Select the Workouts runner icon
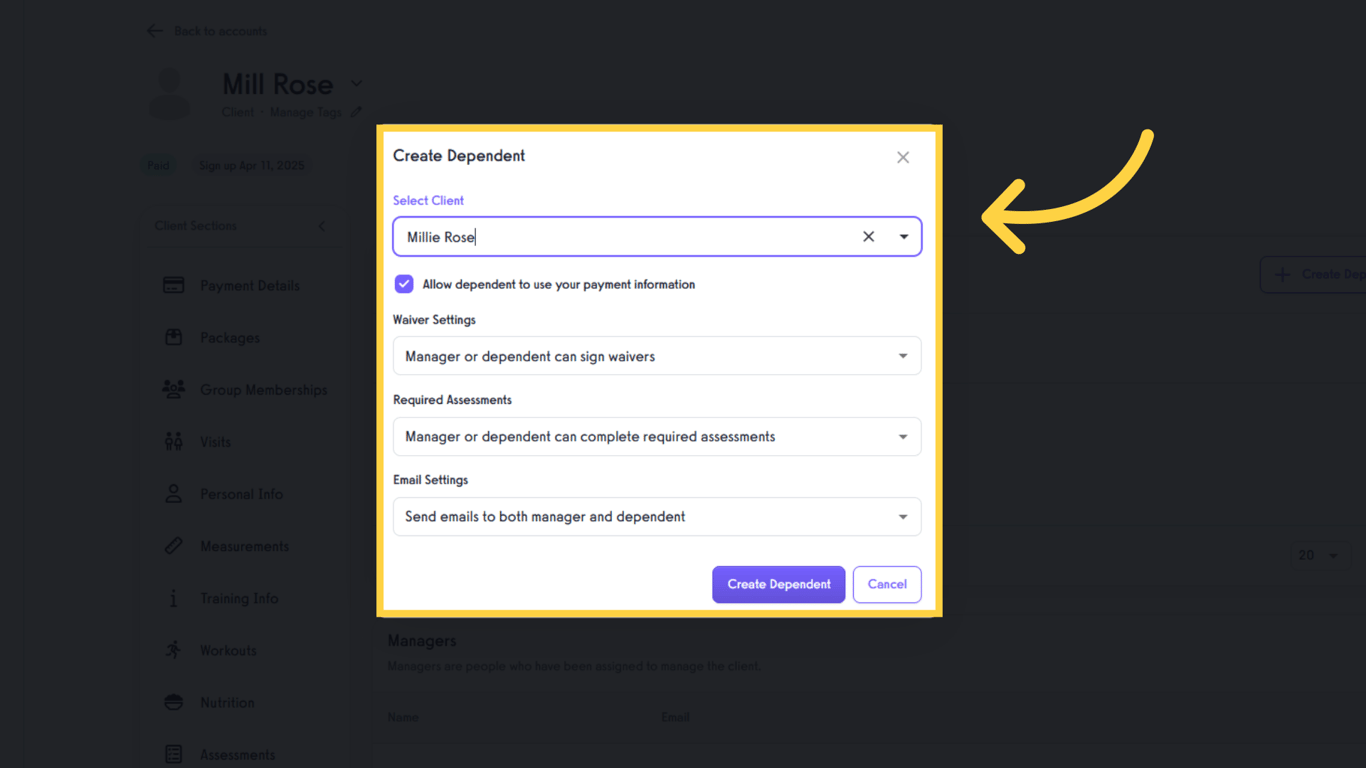 point(172,650)
